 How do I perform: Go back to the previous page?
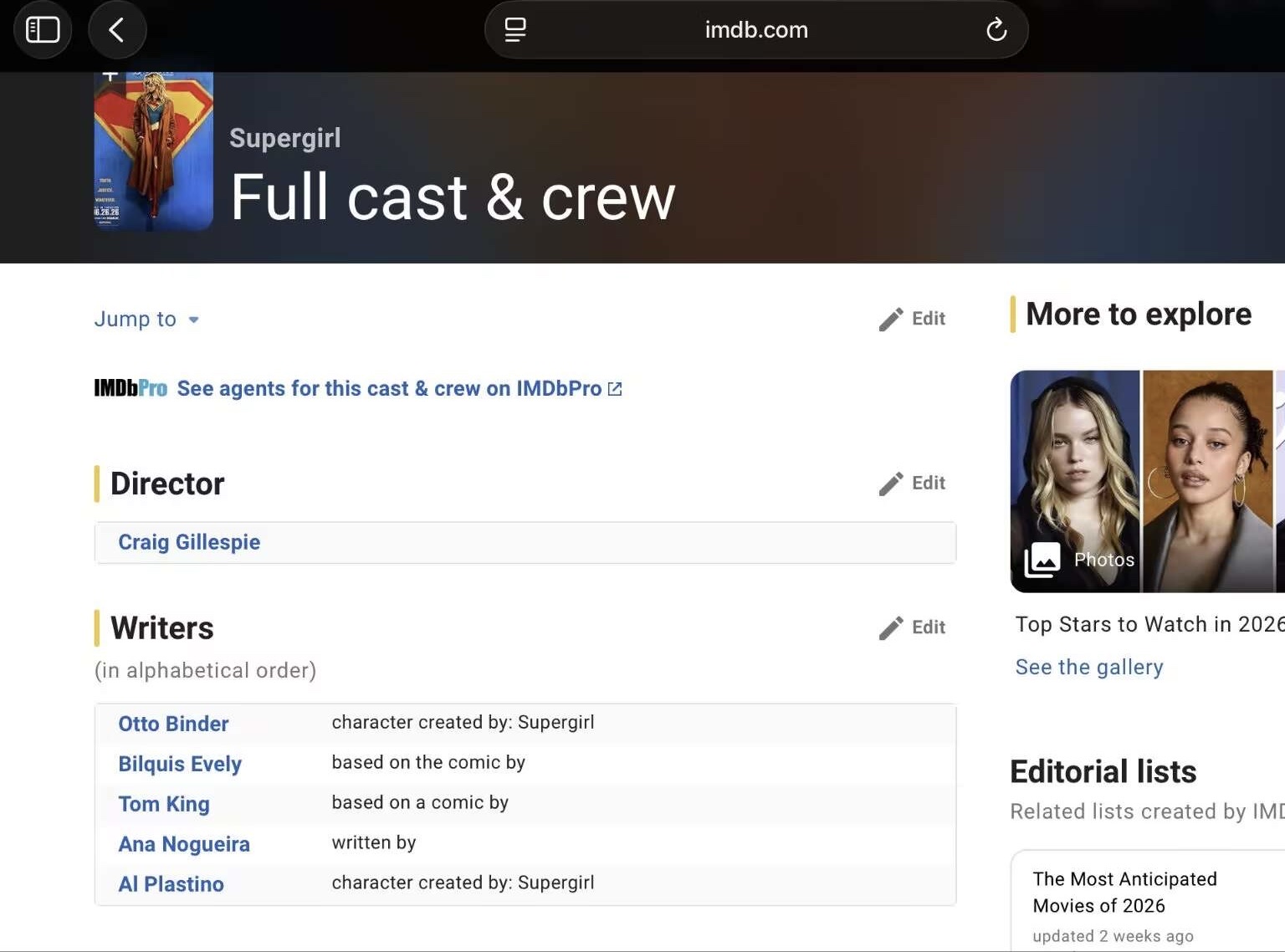click(x=117, y=30)
